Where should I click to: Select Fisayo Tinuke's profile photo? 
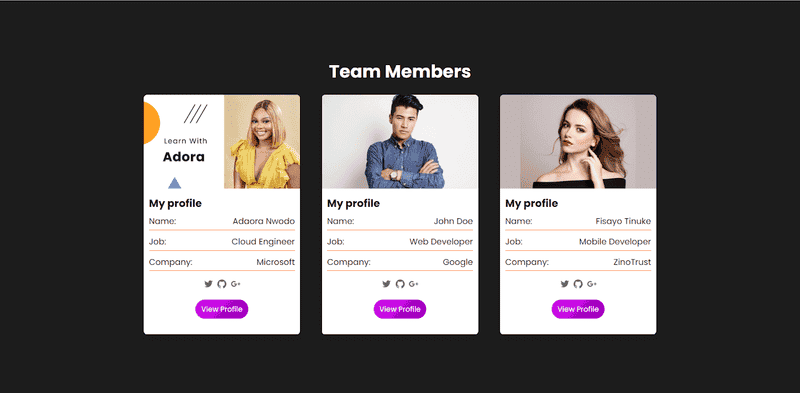[x=578, y=141]
